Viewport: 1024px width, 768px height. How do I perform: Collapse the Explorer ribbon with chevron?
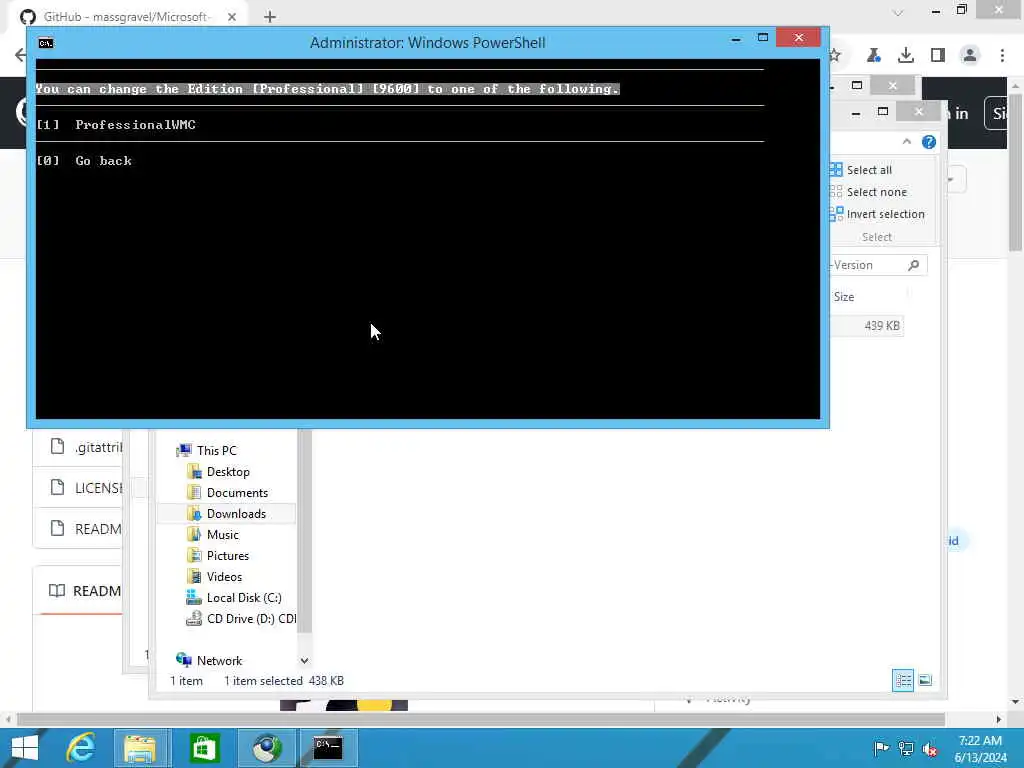click(906, 142)
